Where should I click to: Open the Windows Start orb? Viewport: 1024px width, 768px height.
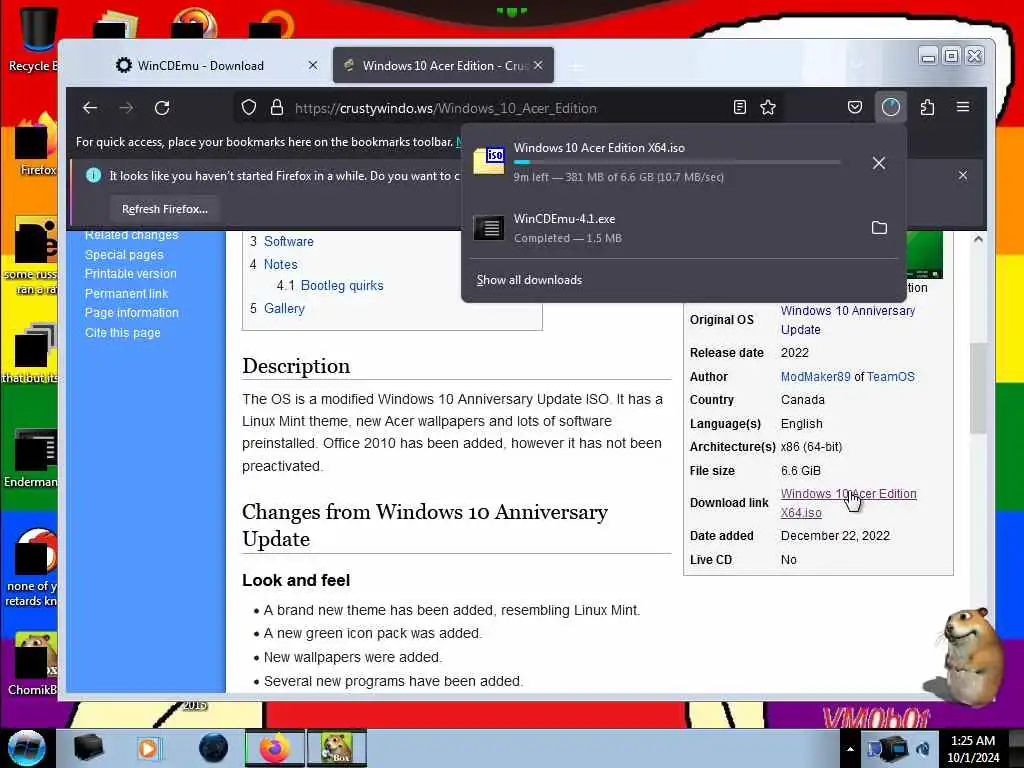(27, 748)
